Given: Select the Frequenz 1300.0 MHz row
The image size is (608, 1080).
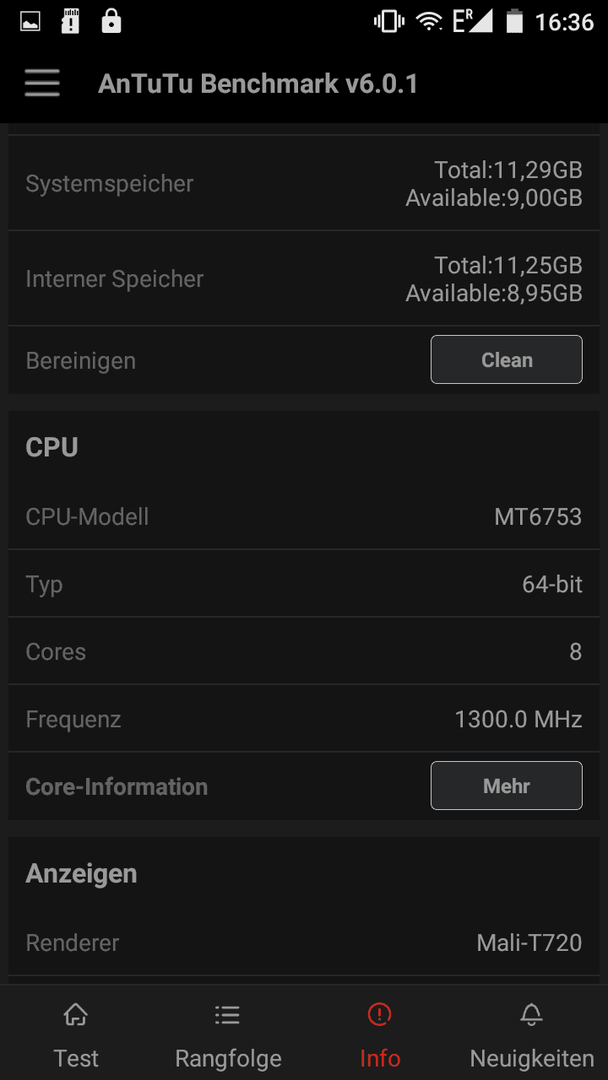Looking at the screenshot, I should 304,719.
